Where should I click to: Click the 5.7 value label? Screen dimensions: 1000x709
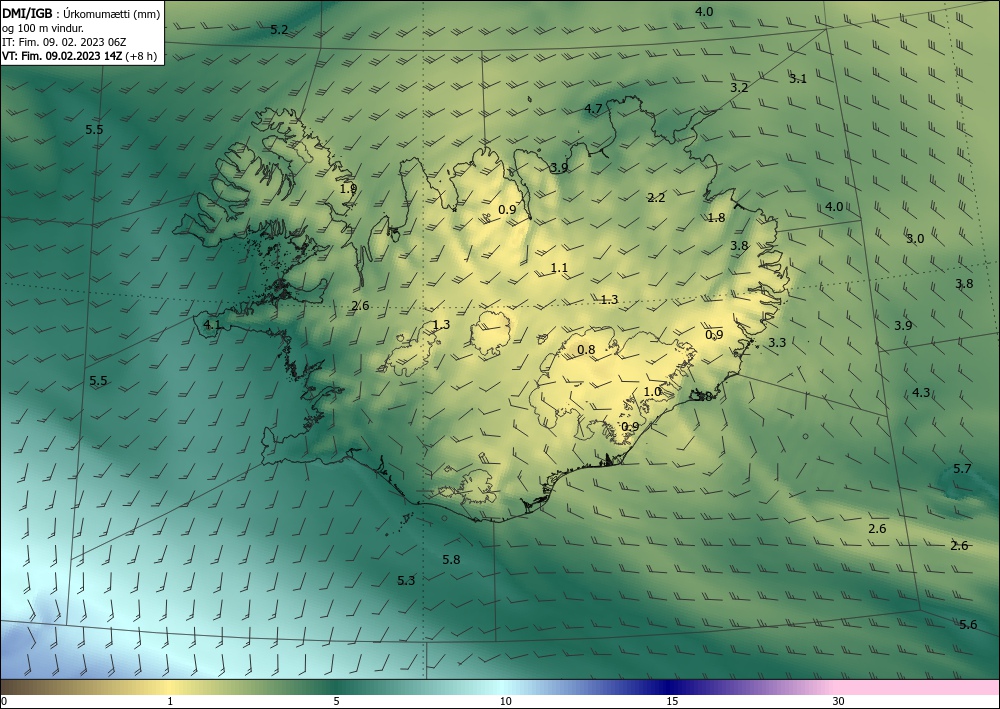pos(962,469)
